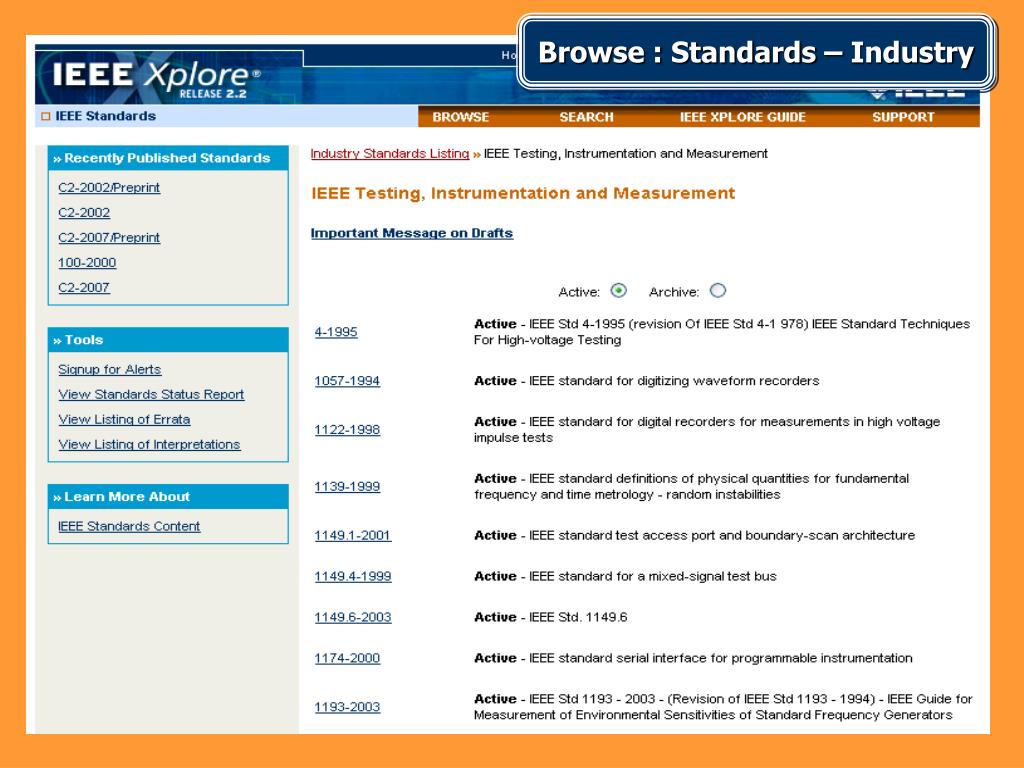This screenshot has height=768, width=1024.
Task: Open IEEE Standards Content link
Action: tap(129, 526)
